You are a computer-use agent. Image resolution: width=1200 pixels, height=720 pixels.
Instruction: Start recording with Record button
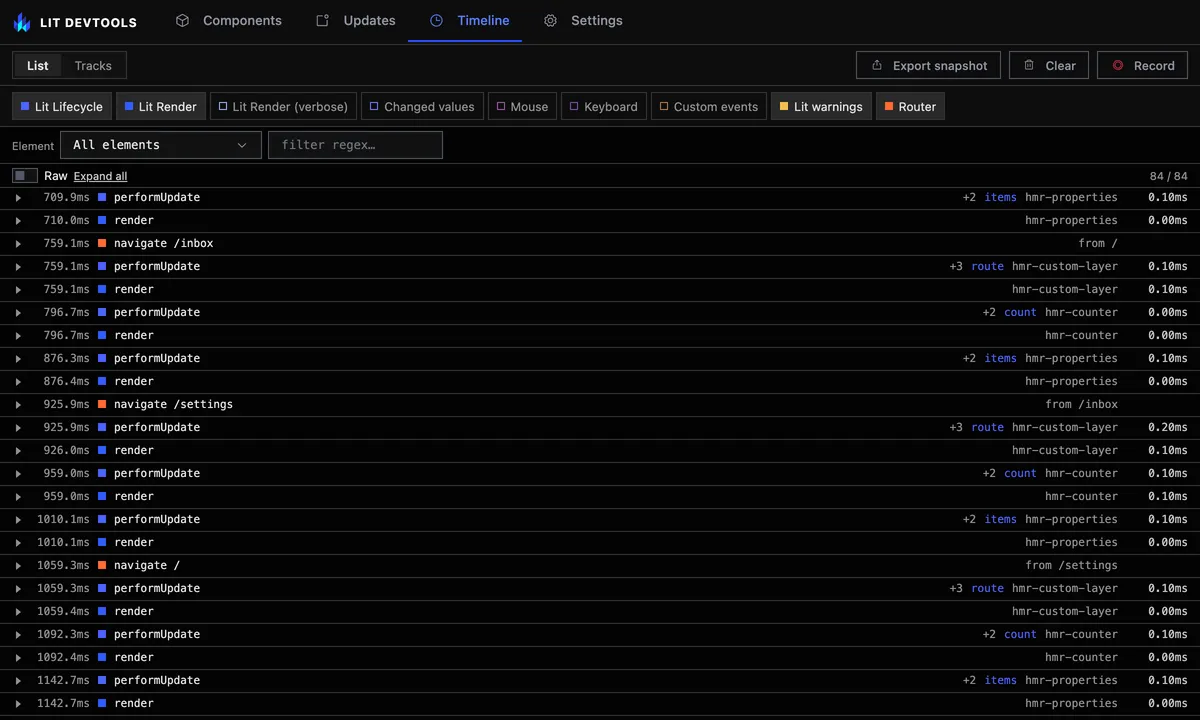coord(1142,66)
